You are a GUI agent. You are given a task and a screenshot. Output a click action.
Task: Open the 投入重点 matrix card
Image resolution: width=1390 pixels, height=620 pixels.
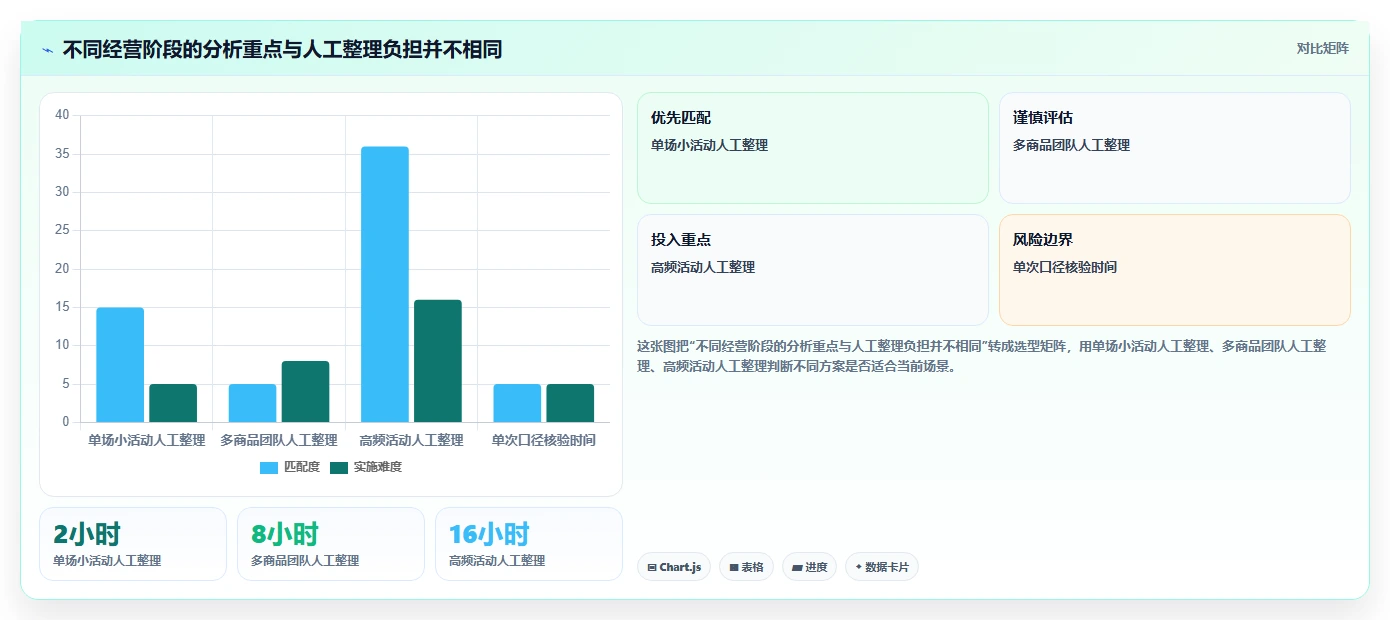coord(813,270)
